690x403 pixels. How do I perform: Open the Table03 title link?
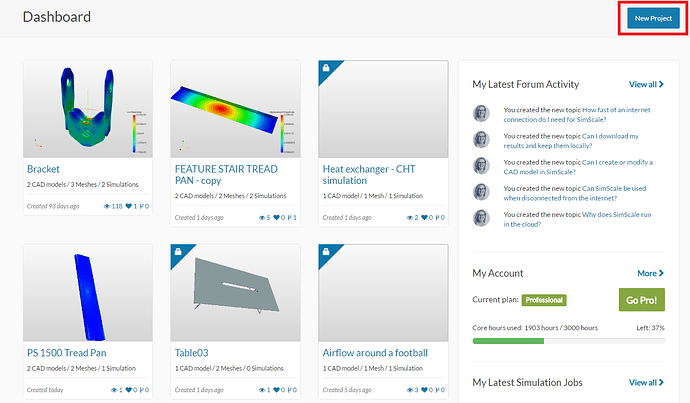[x=191, y=353]
